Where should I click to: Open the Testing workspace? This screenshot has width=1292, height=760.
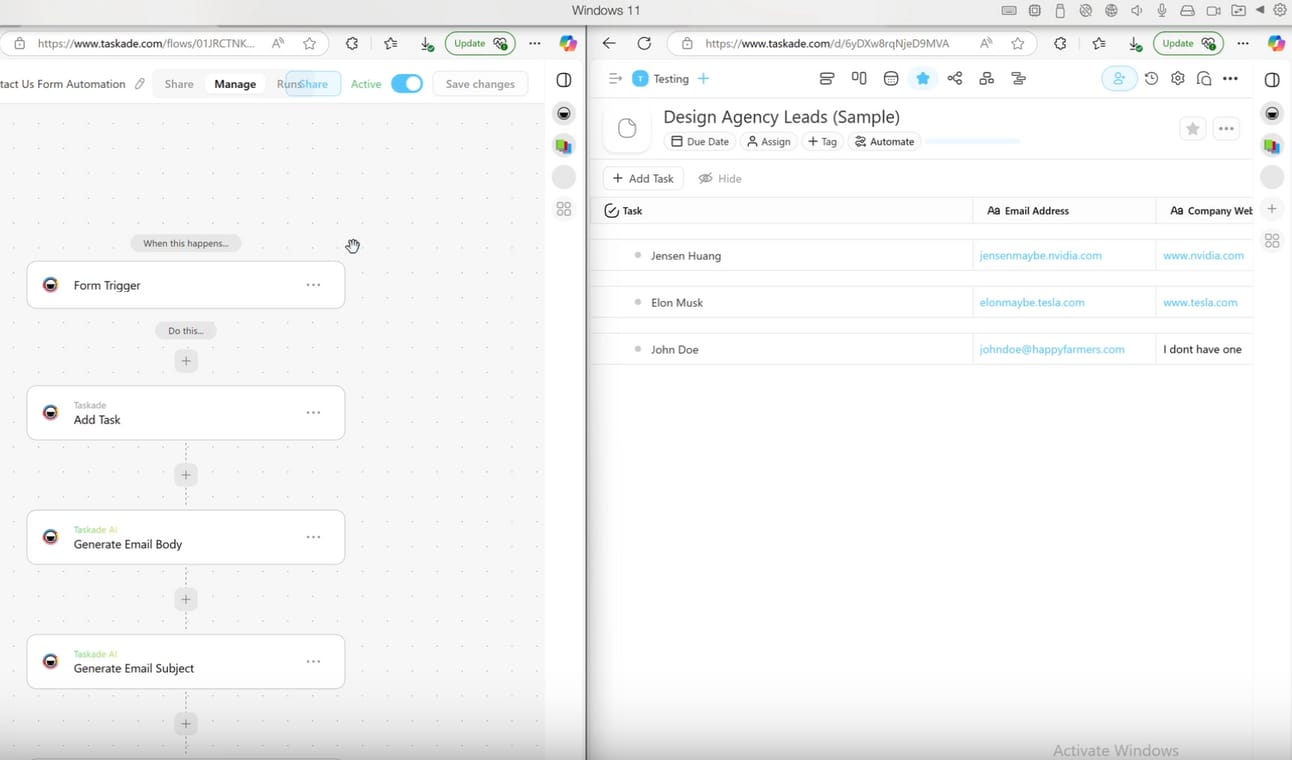coord(661,78)
